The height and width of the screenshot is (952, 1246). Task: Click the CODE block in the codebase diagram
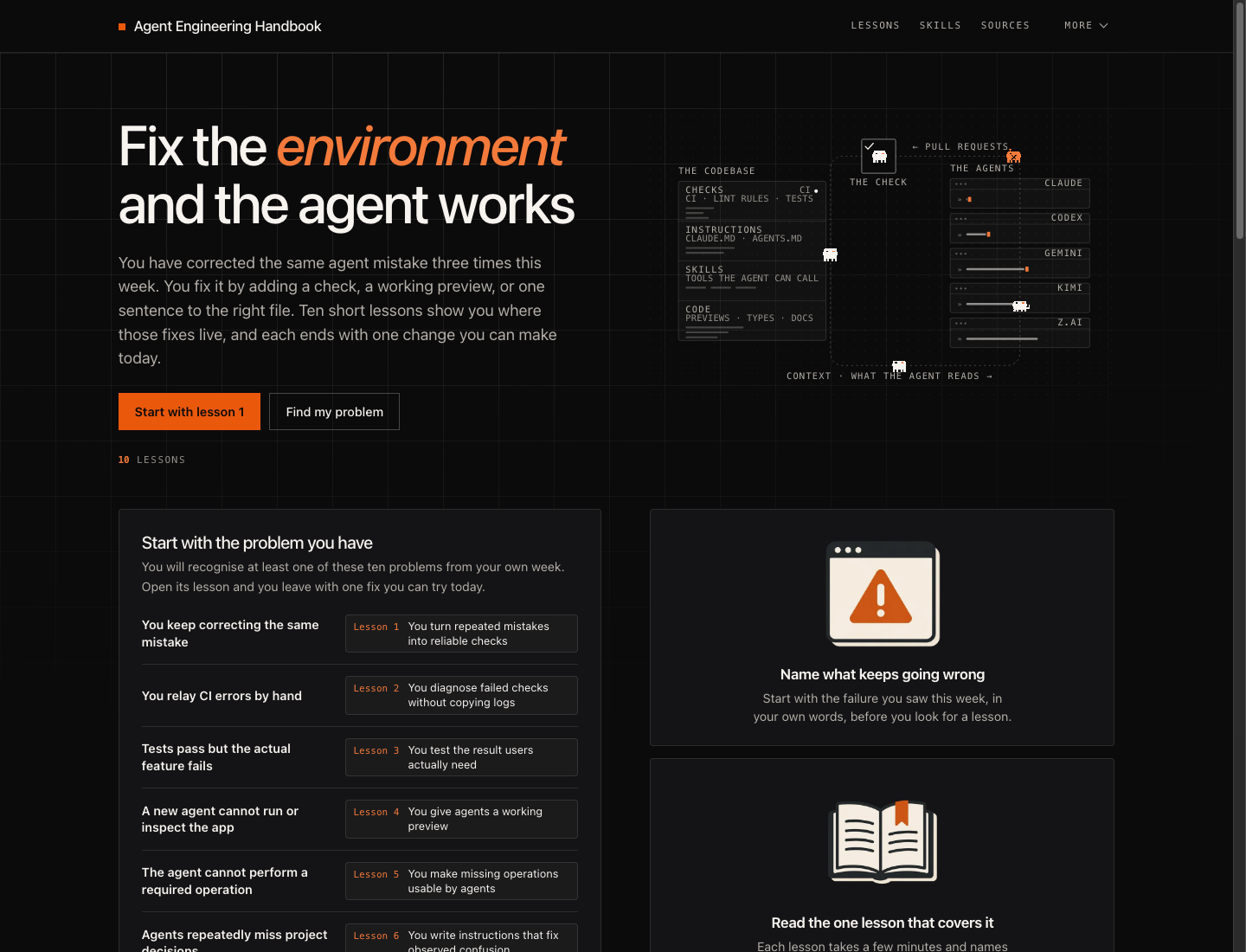point(752,320)
